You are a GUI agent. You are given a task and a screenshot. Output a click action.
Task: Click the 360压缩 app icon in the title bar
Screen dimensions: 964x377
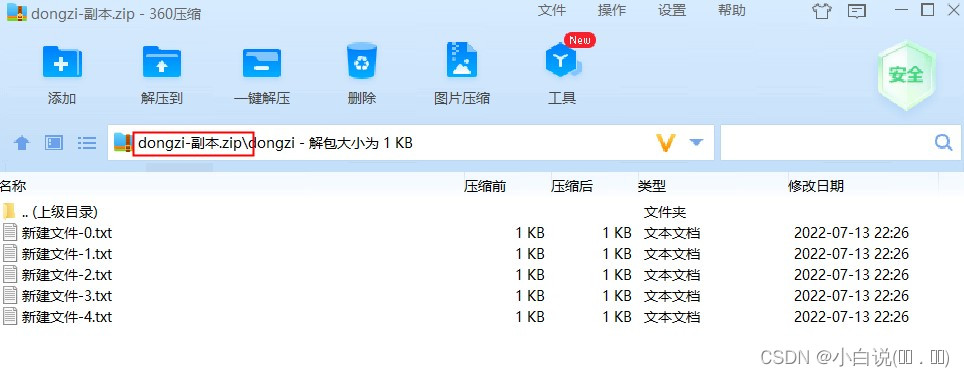(x=17, y=11)
